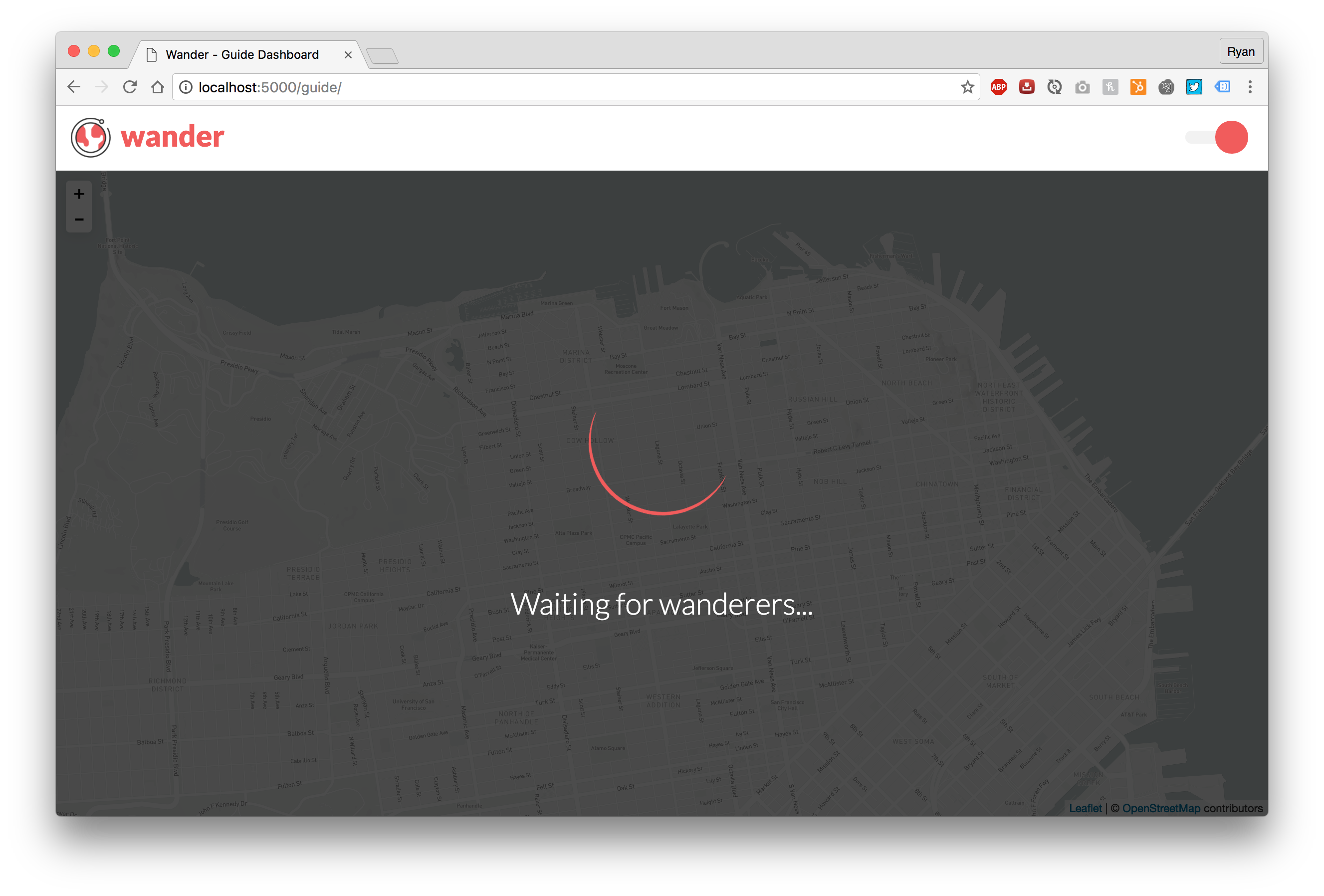Viewport: 1324px width, 896px height.
Task: Open the Ryan profile switcher
Action: [x=1240, y=52]
